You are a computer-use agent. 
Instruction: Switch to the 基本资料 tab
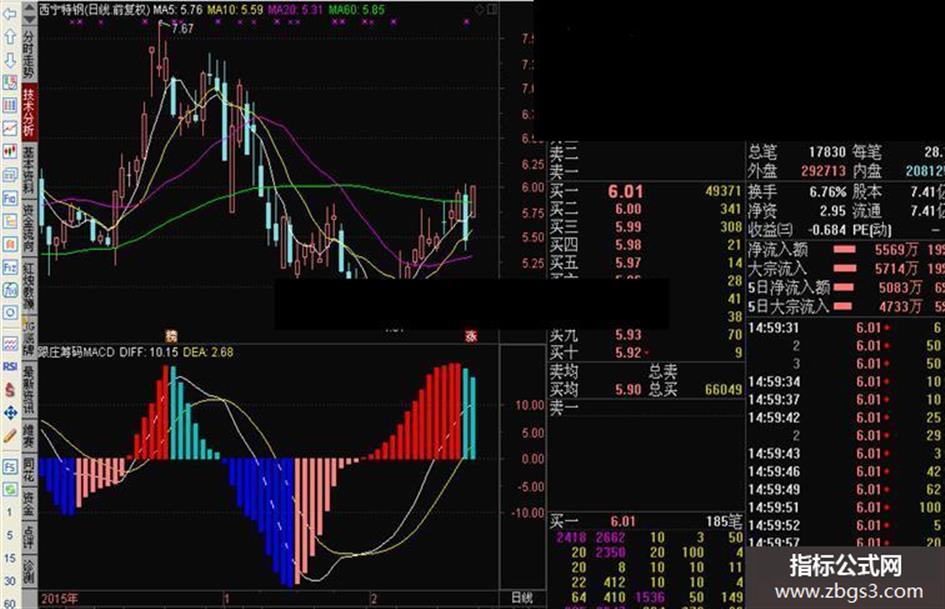(x=29, y=171)
